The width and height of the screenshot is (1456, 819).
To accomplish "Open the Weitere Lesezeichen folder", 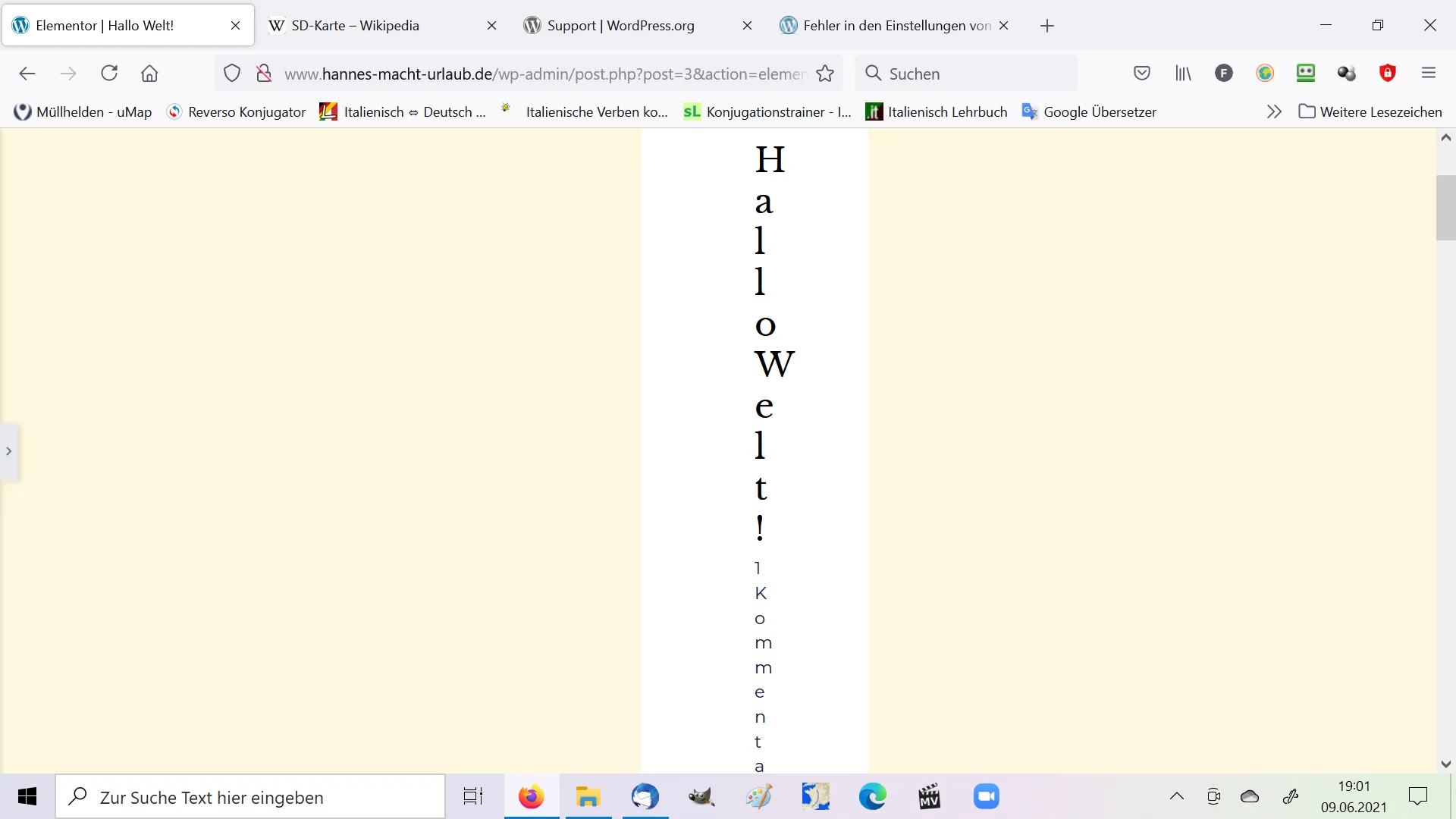I will tap(1370, 112).
